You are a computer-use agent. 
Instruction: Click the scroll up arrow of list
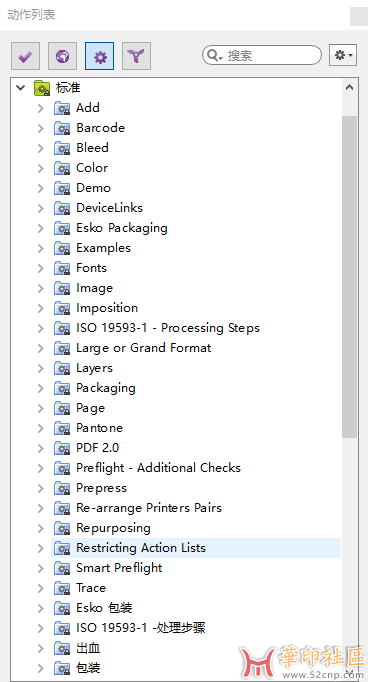349,87
